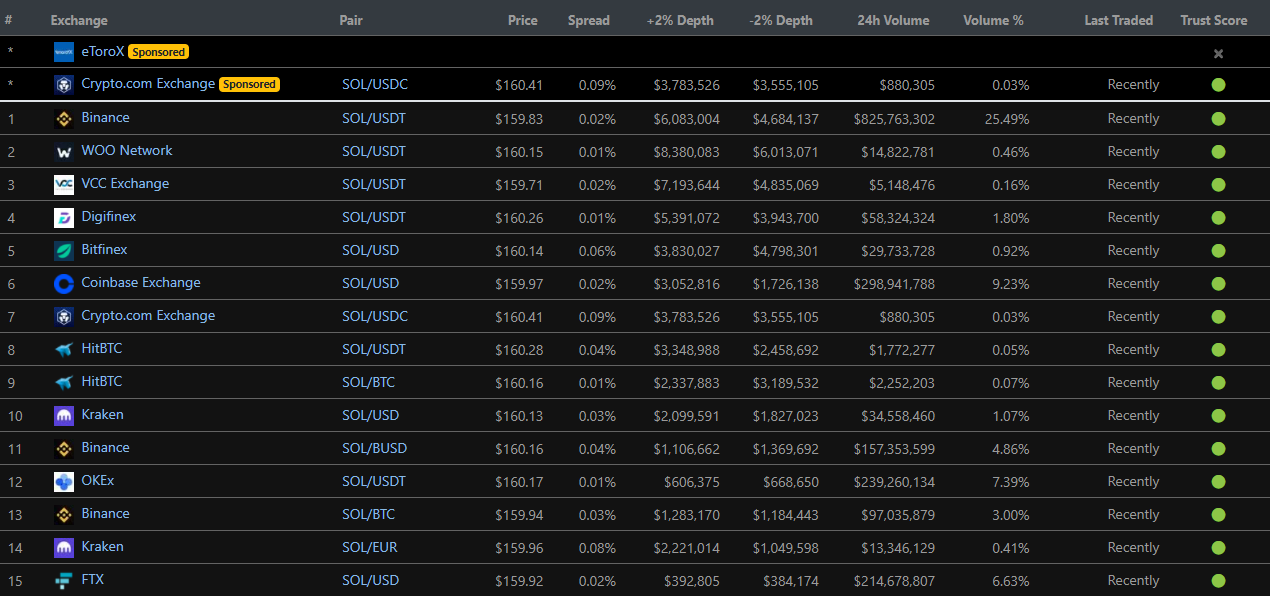Click the VCC Exchange logo icon
This screenshot has height=596, width=1270.
[64, 185]
